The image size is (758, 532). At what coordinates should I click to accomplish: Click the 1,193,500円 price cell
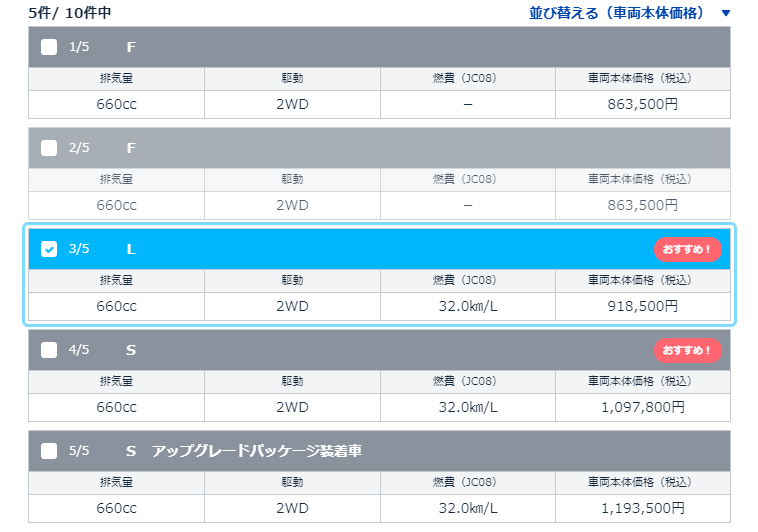tap(641, 508)
